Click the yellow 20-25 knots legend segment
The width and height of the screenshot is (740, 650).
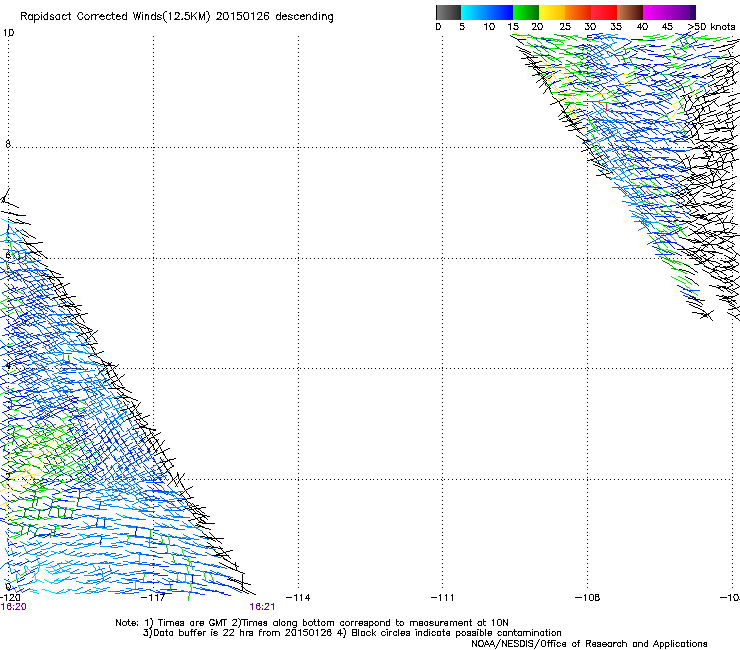click(552, 12)
